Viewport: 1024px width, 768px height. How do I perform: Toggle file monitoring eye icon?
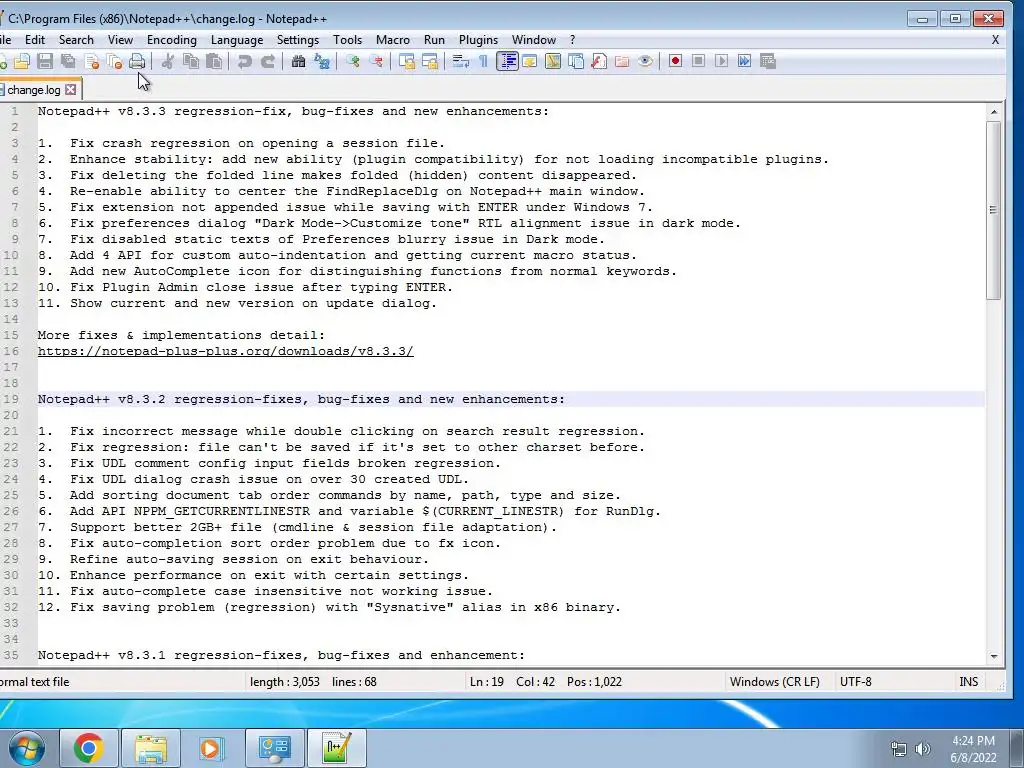[645, 61]
